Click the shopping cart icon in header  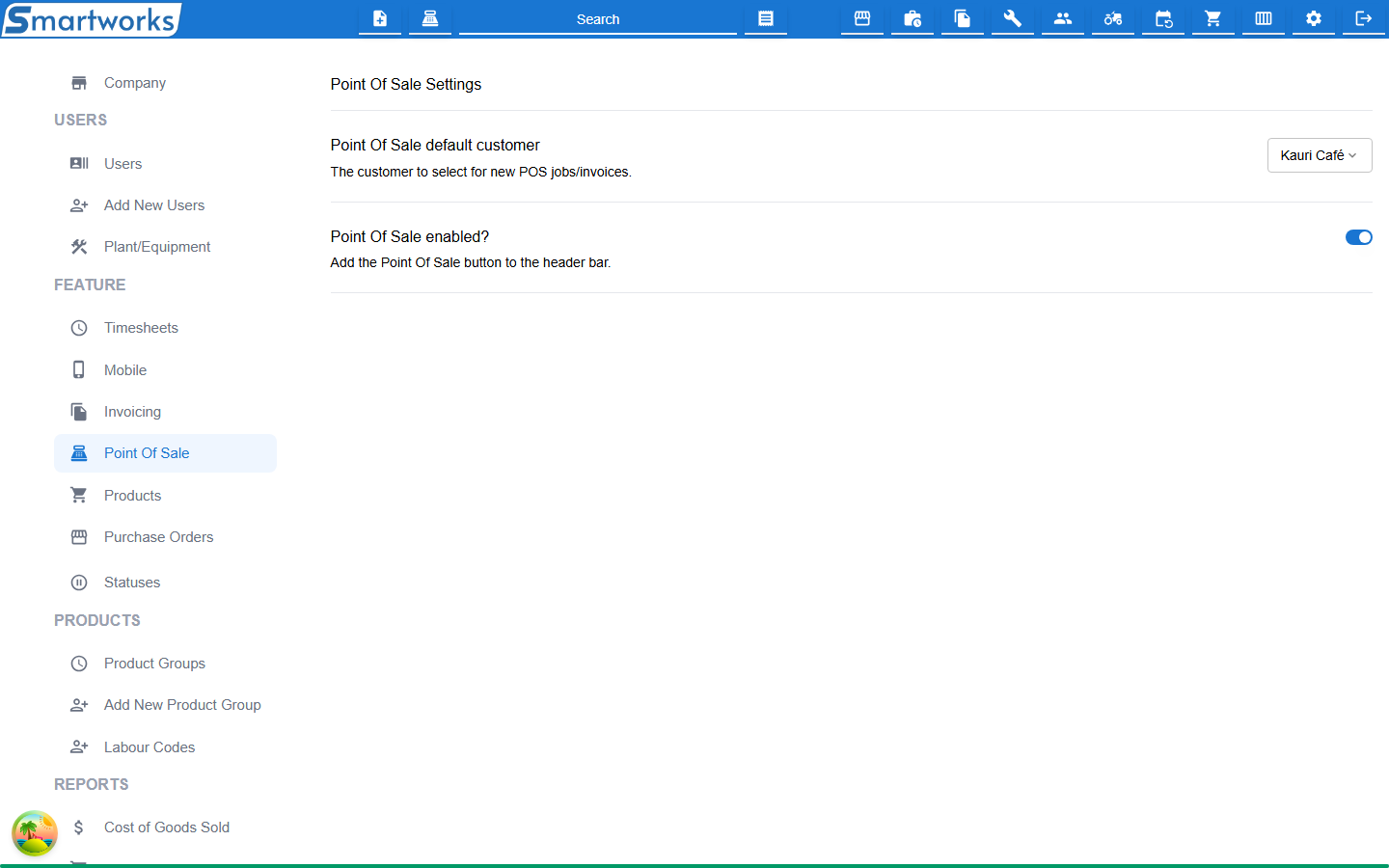click(x=1213, y=18)
